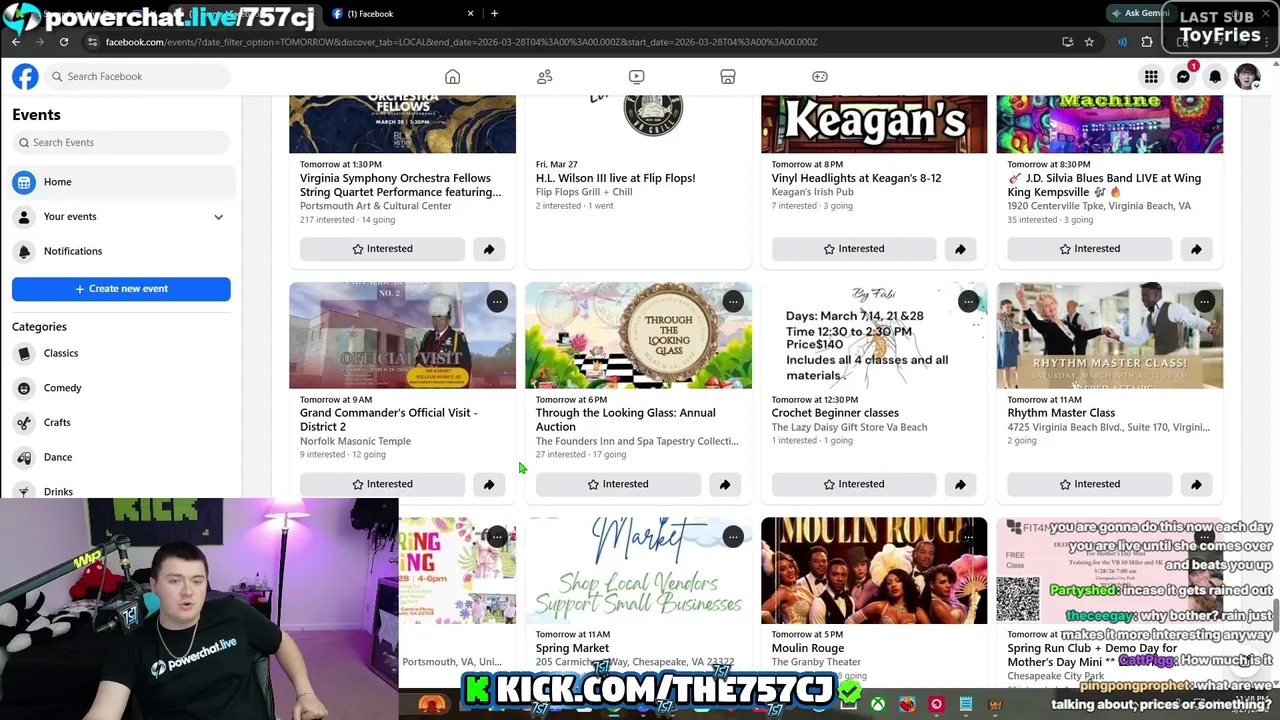This screenshot has height=720, width=1280.
Task: Open Grand Commander's Official Visit event title
Action: pos(388,420)
